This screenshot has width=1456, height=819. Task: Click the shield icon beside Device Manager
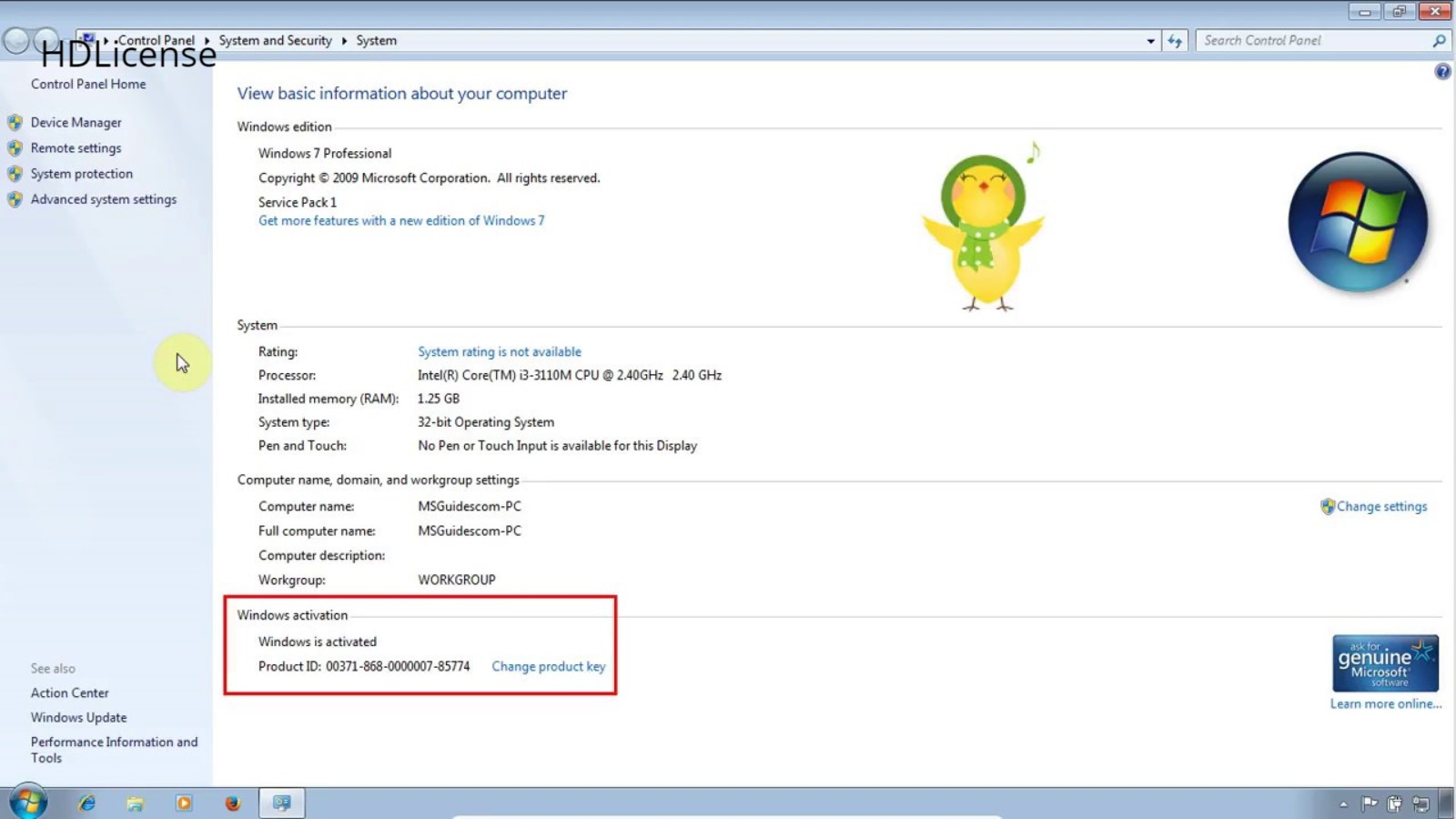click(15, 122)
